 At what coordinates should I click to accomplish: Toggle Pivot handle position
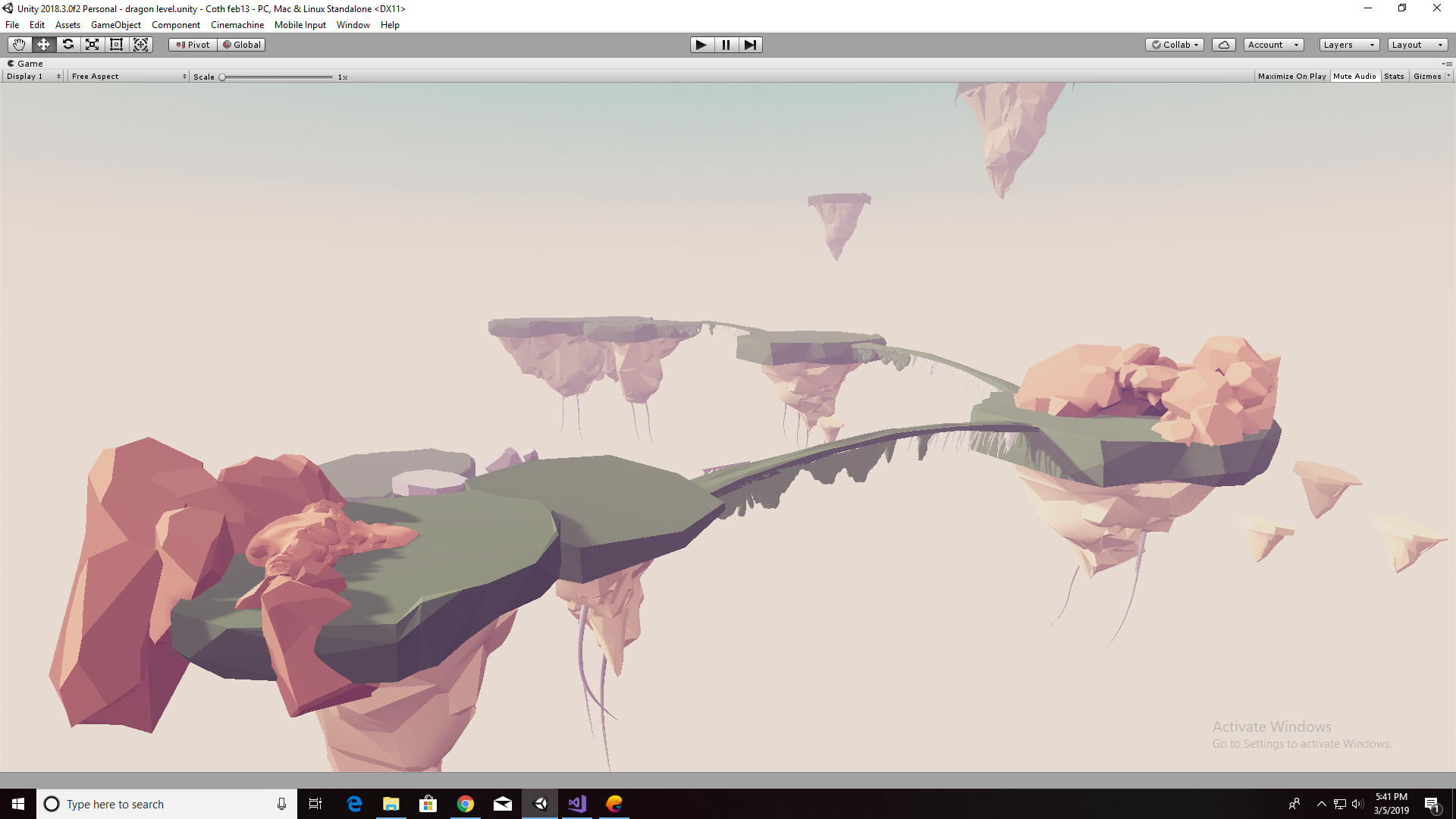pos(193,45)
